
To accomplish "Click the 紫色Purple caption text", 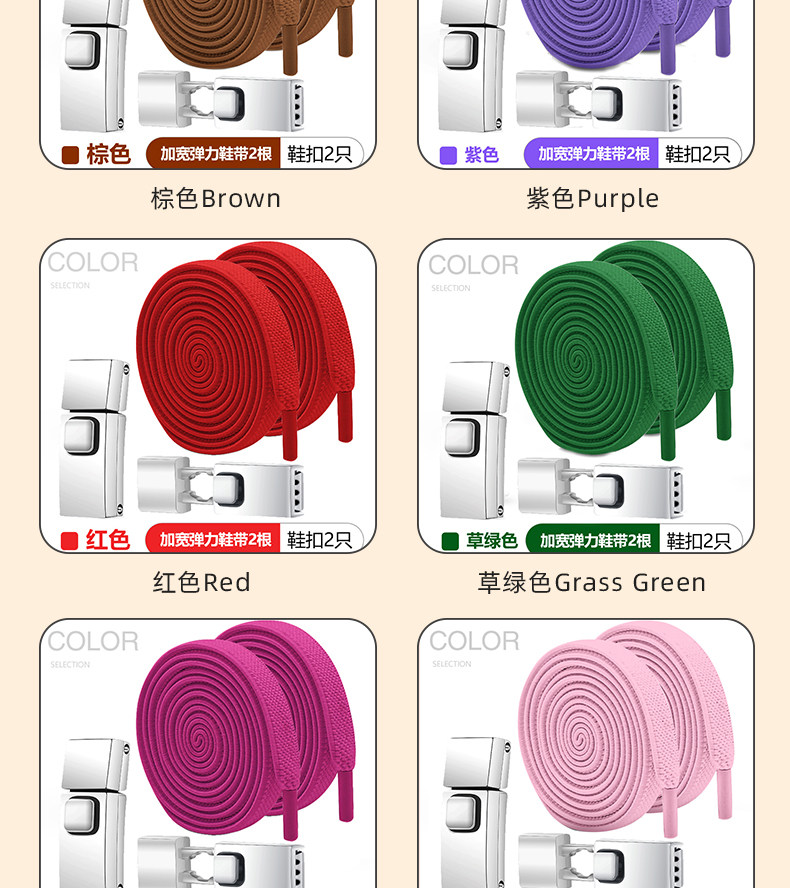I will [x=593, y=199].
